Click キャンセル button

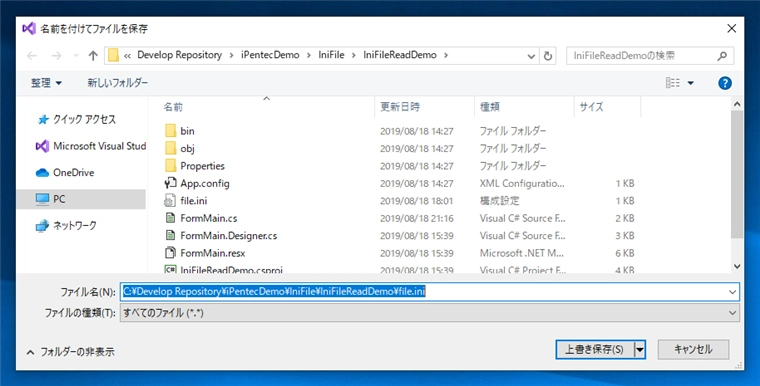point(693,349)
